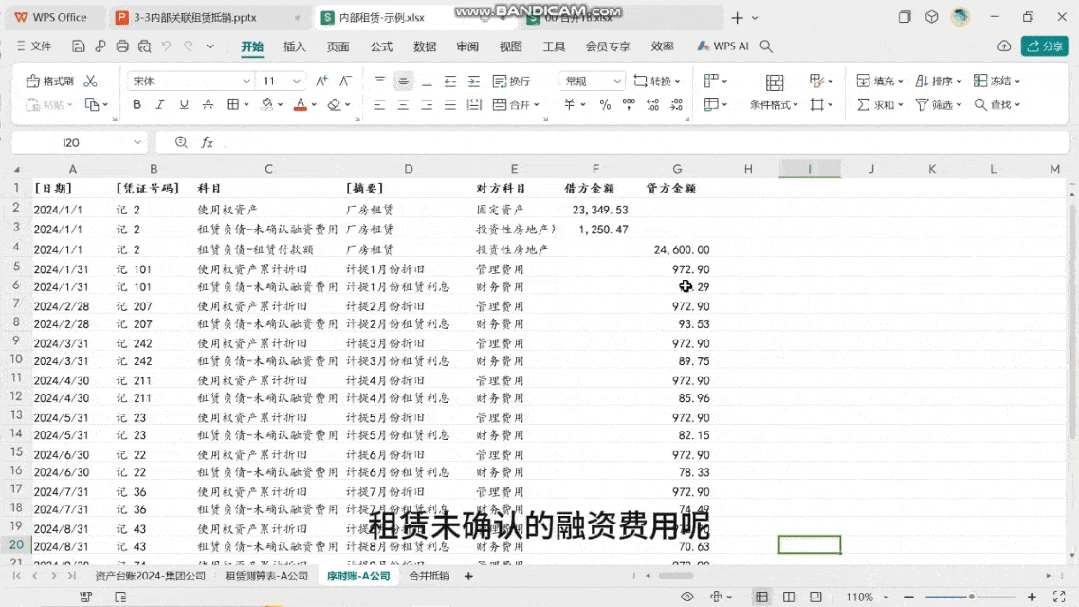Open the Review (审阅) ribbon tab
Screen dimensions: 1079x607
467,47
